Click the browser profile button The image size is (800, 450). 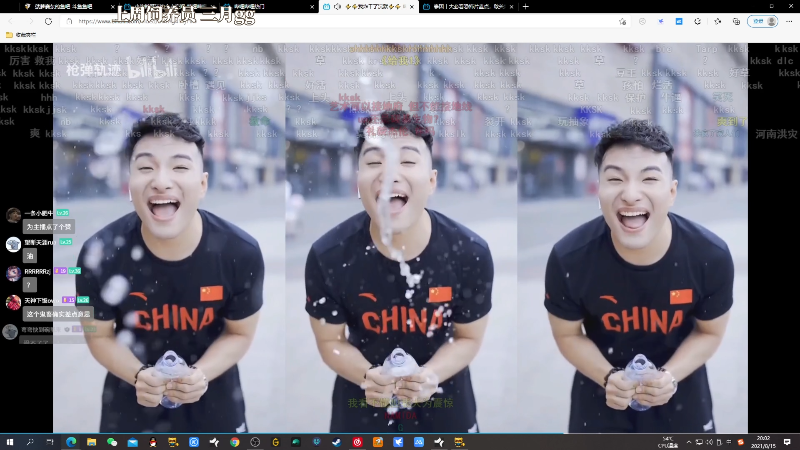(x=763, y=21)
